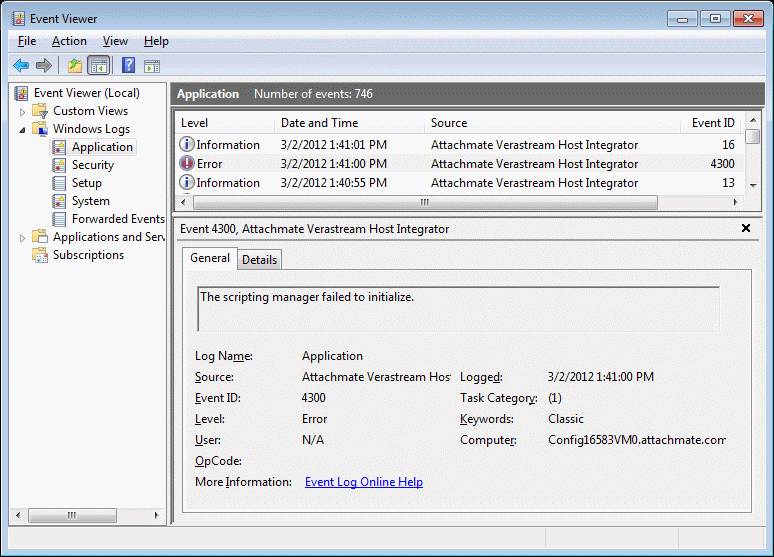The height and width of the screenshot is (557, 774).
Task: Minimize the Event Viewer window
Action: [683, 19]
